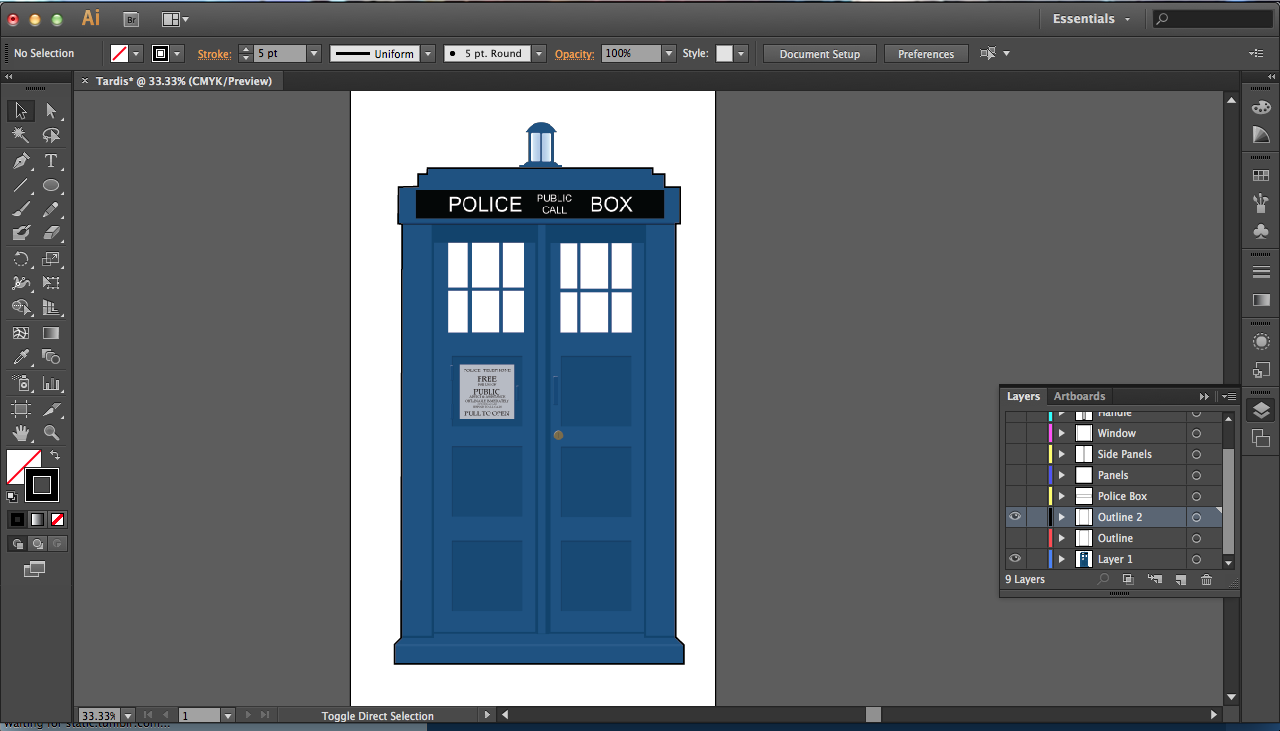Open the Opacity value dropdown
The height and width of the screenshot is (731, 1280).
click(669, 54)
